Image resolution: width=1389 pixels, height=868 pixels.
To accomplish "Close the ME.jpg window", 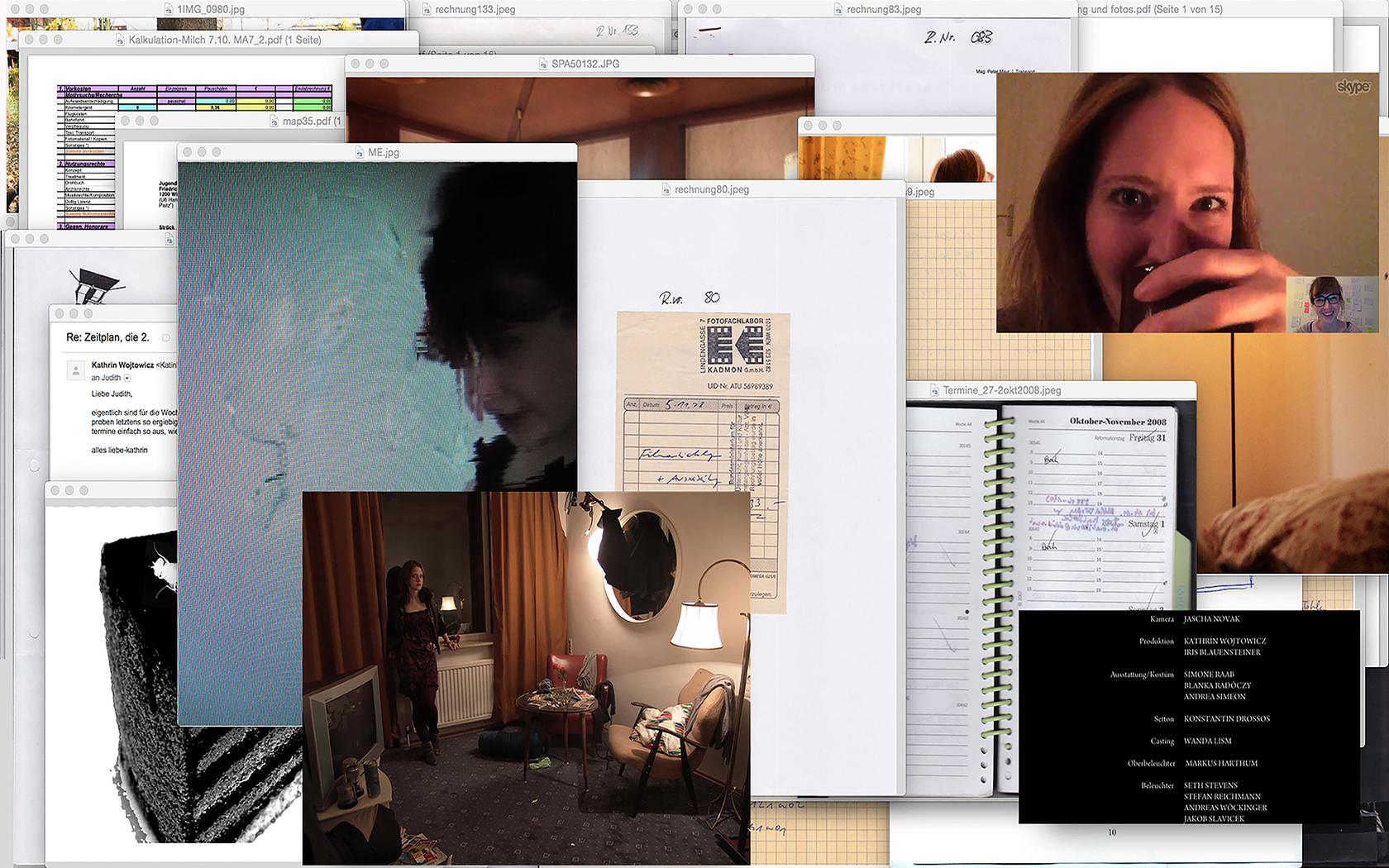I will (x=188, y=152).
